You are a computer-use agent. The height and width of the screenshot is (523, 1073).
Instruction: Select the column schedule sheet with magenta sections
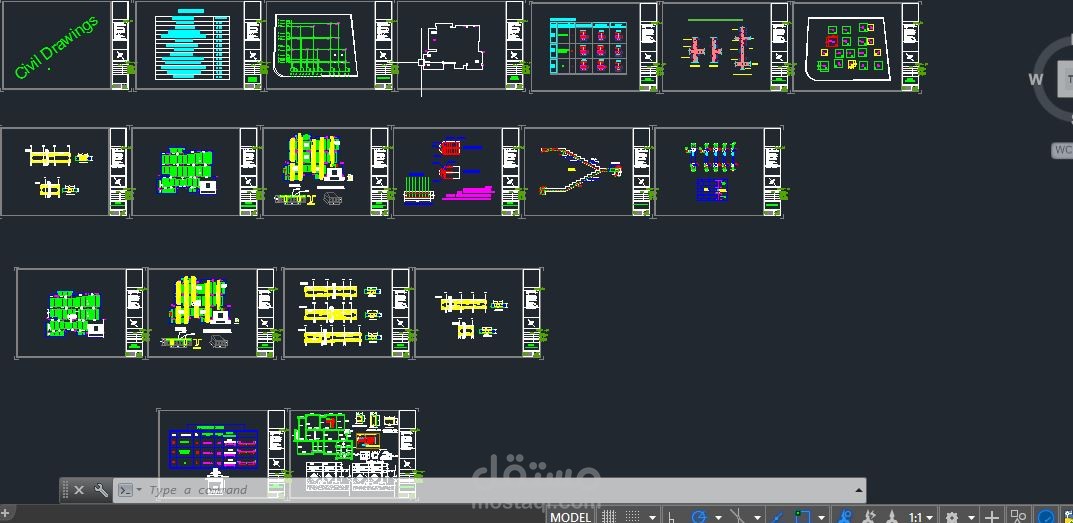(594, 47)
